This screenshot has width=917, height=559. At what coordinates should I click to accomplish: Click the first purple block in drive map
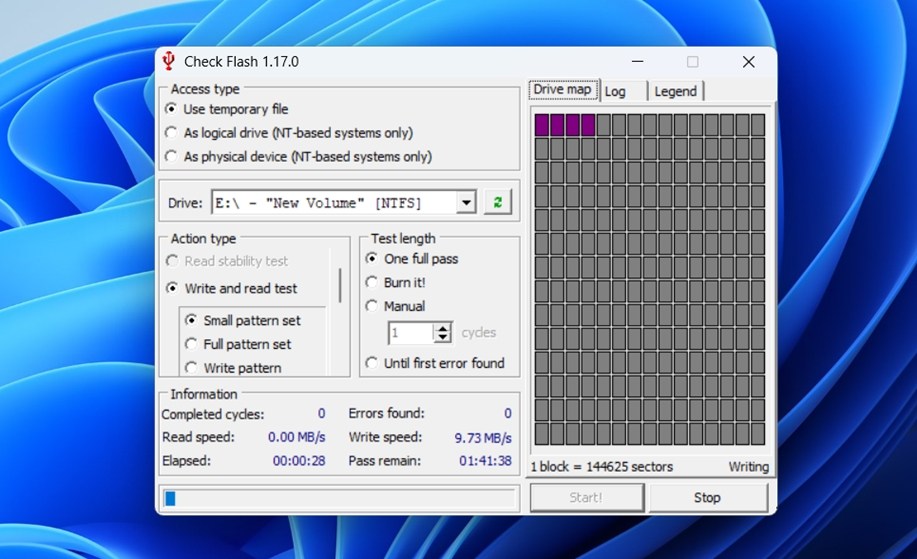tap(541, 125)
